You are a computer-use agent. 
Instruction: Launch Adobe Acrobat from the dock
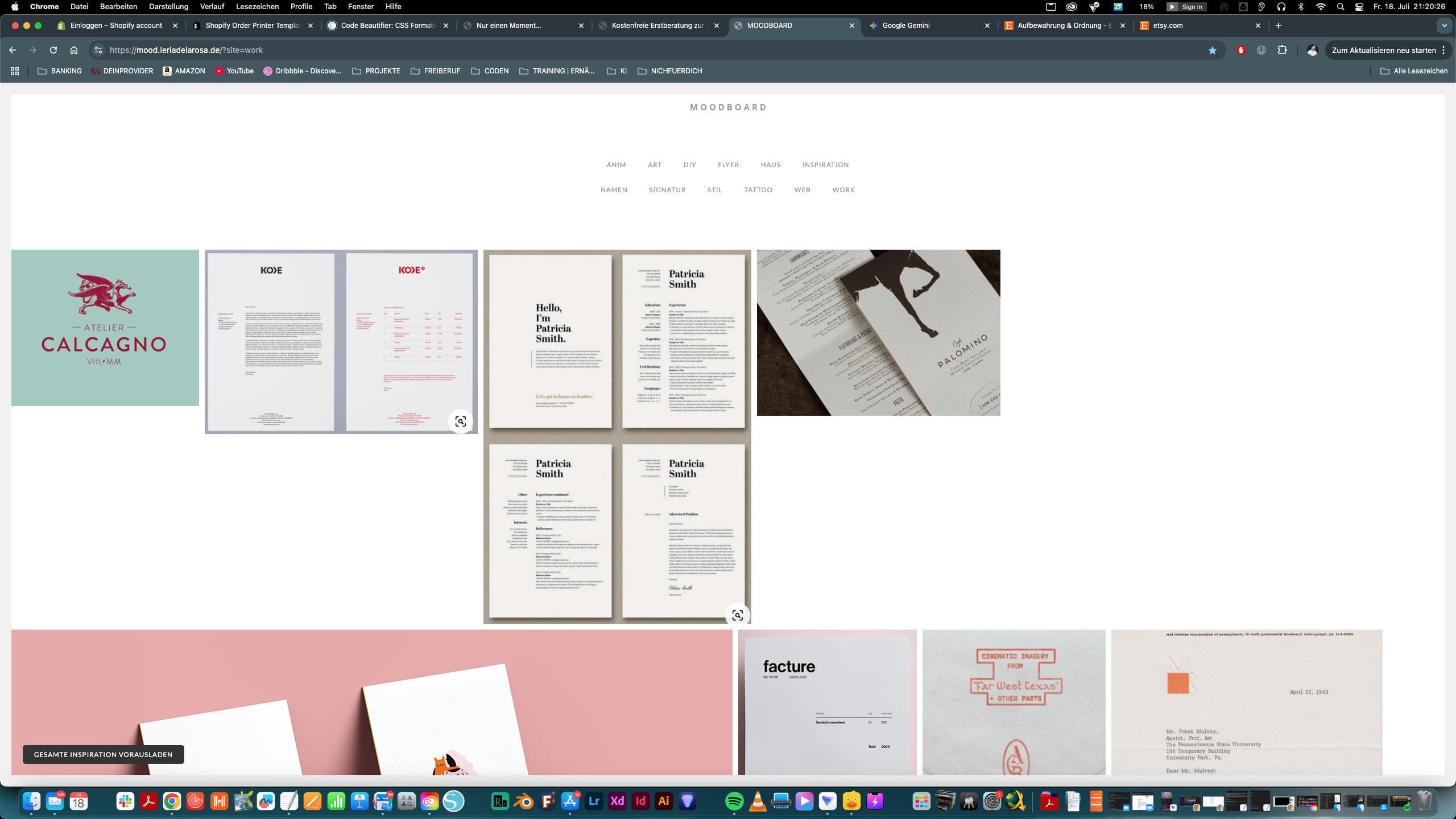tap(148, 801)
